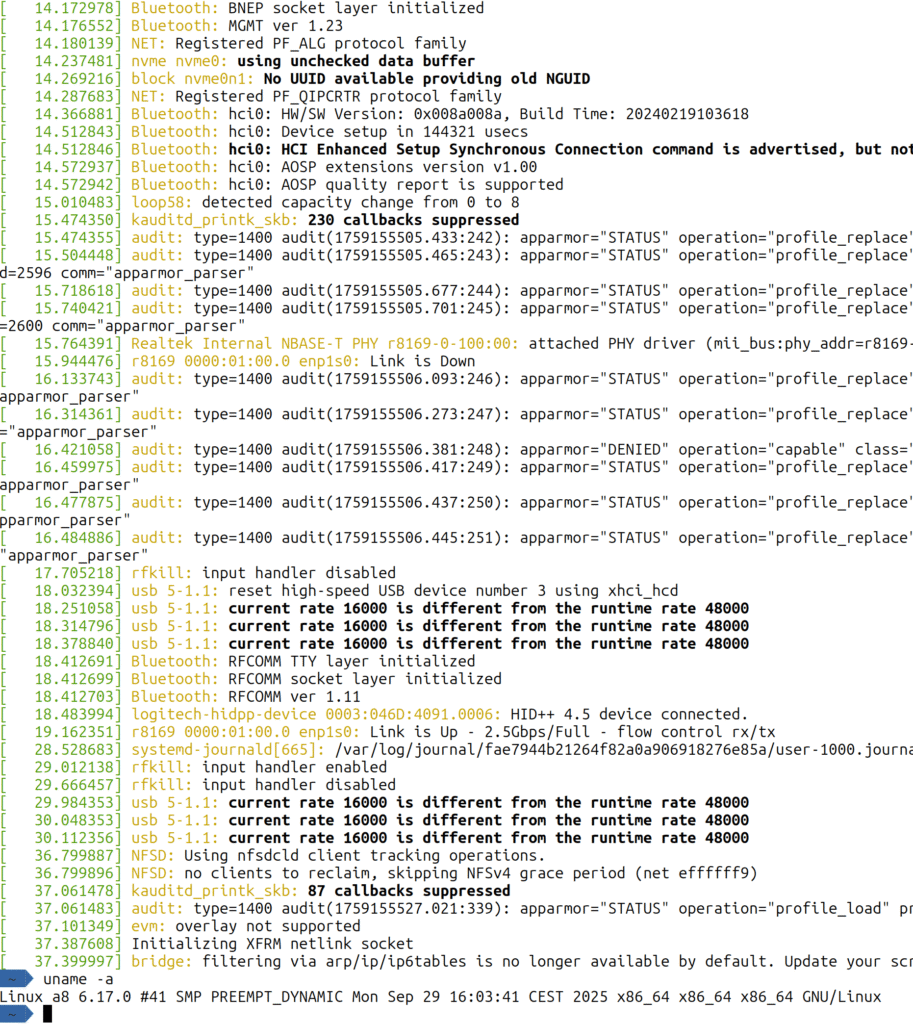Click the logitech-hidpp-device HID++ connected line
The width and height of the screenshot is (913, 1024).
pos(400,714)
